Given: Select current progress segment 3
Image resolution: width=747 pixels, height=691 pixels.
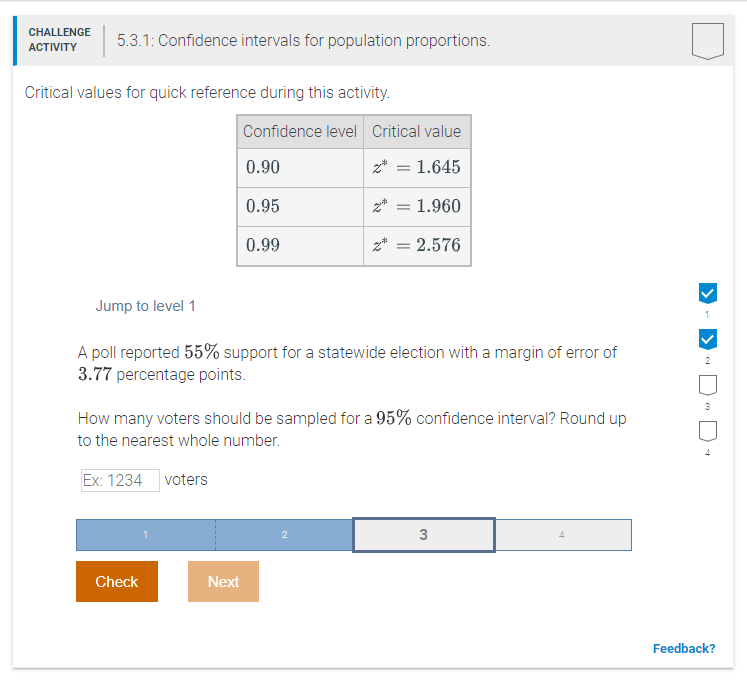Looking at the screenshot, I should [424, 535].
